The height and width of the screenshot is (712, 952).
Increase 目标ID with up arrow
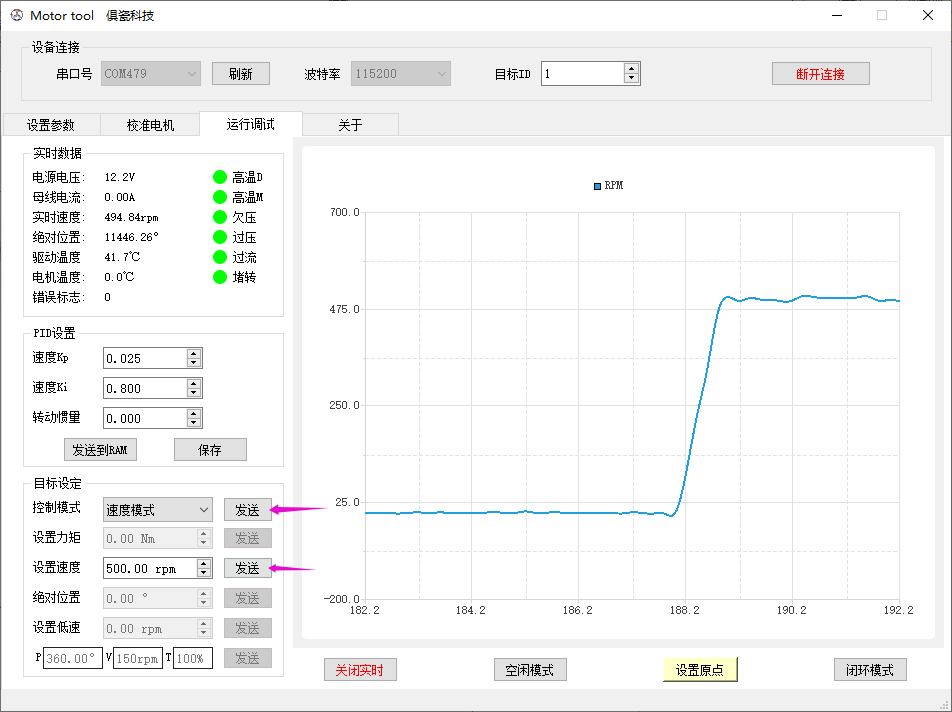pos(631,69)
